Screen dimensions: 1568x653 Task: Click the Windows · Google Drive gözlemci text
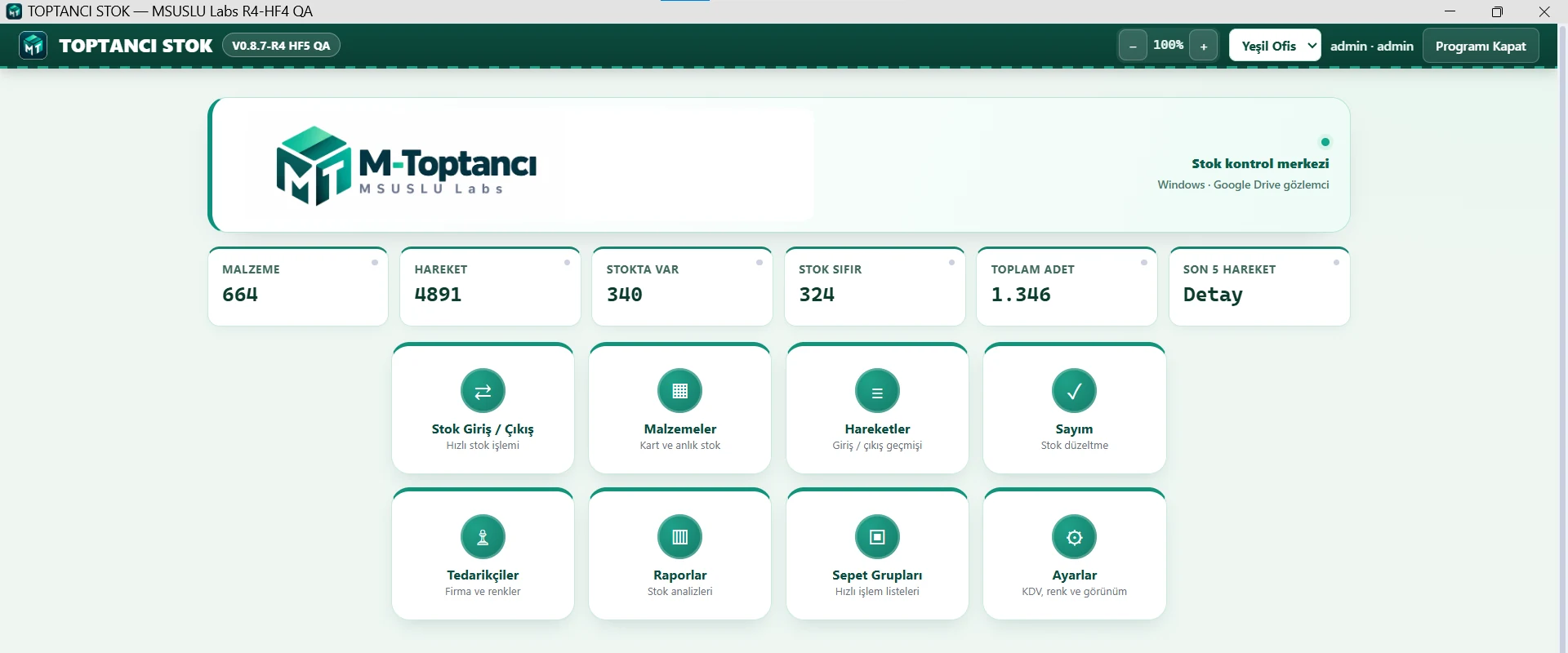pos(1243,185)
